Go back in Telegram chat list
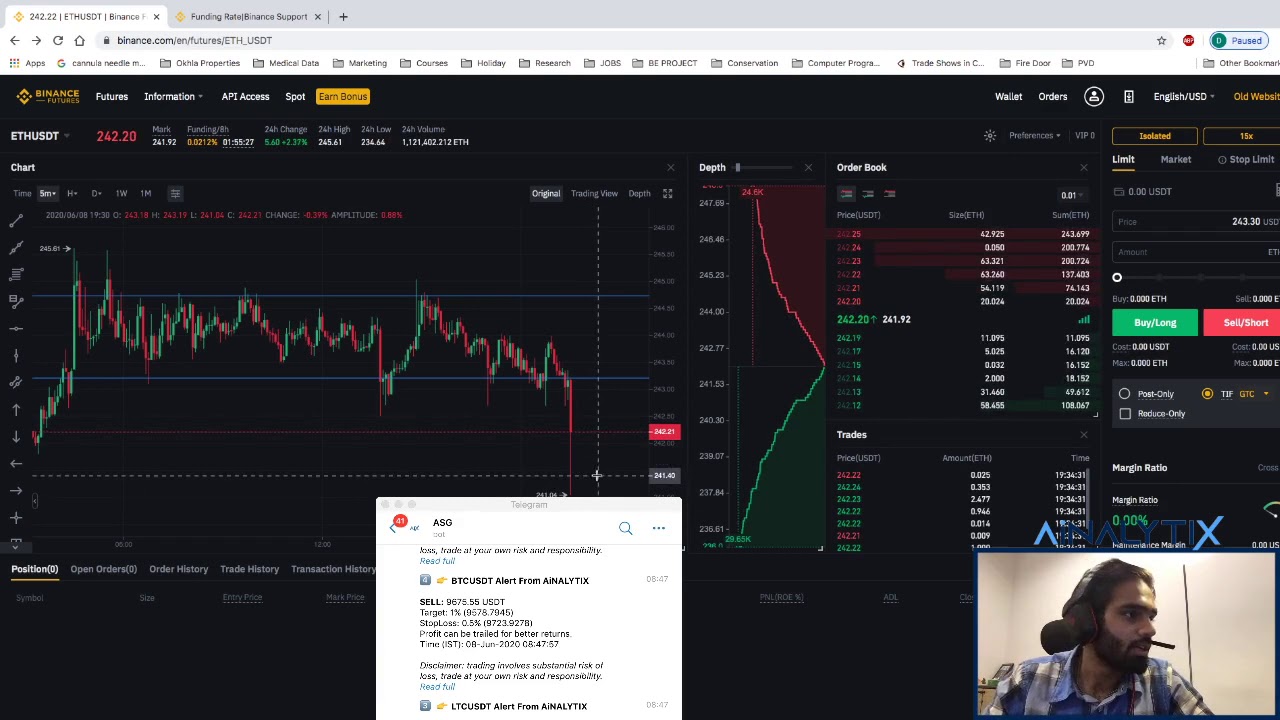This screenshot has height=720, width=1280. tap(393, 527)
